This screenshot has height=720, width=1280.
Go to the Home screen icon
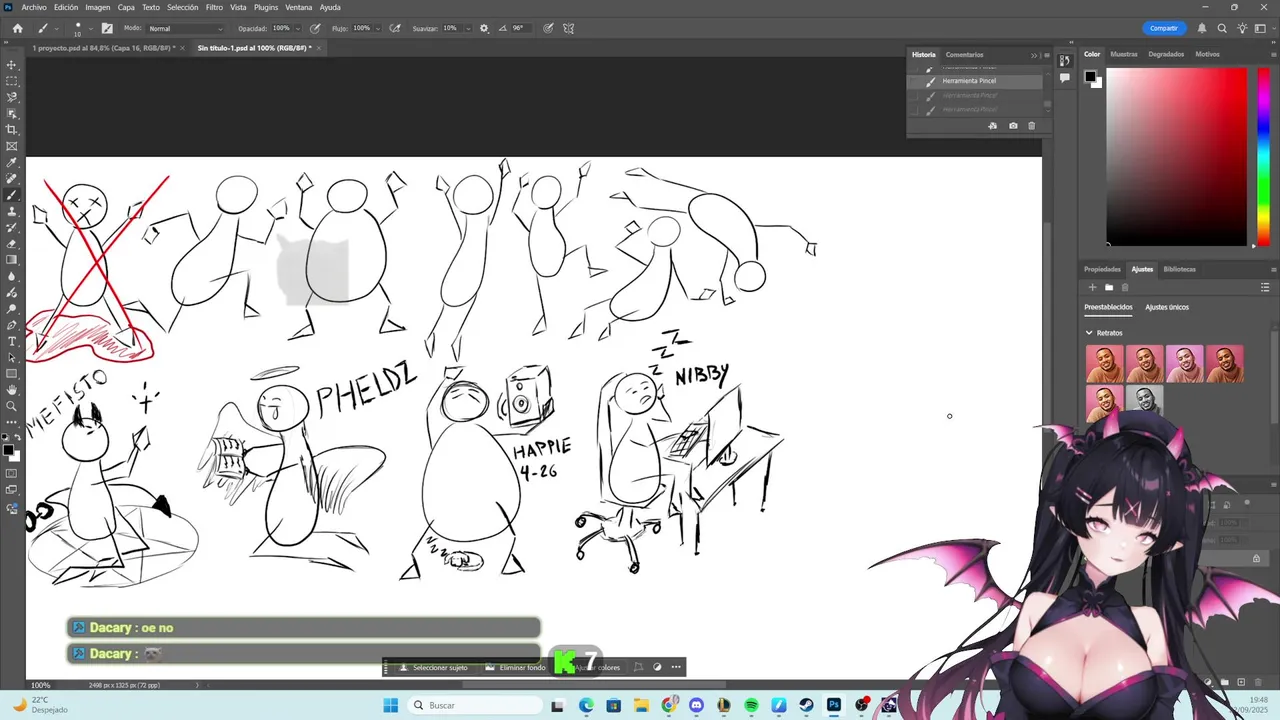click(x=17, y=28)
